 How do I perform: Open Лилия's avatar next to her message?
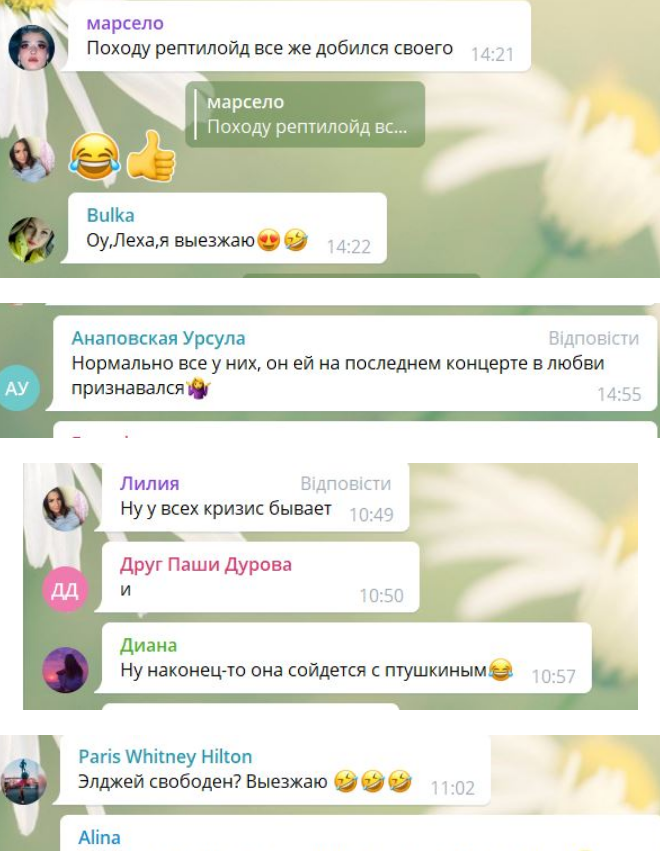click(x=65, y=509)
